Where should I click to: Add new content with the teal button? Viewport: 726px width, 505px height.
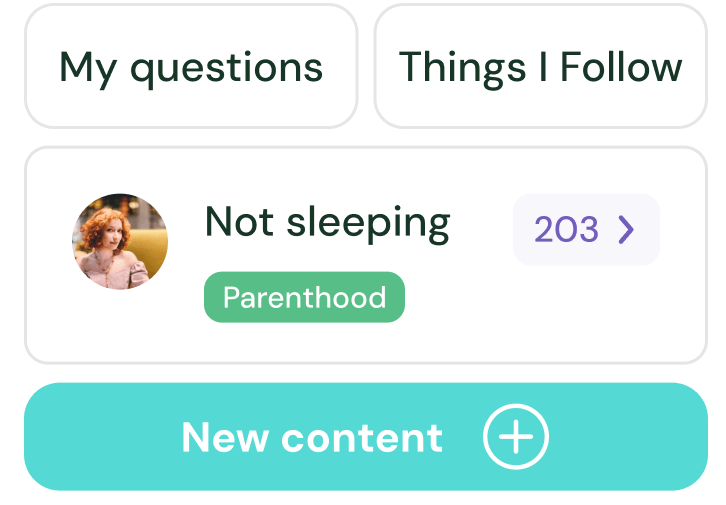(x=366, y=436)
